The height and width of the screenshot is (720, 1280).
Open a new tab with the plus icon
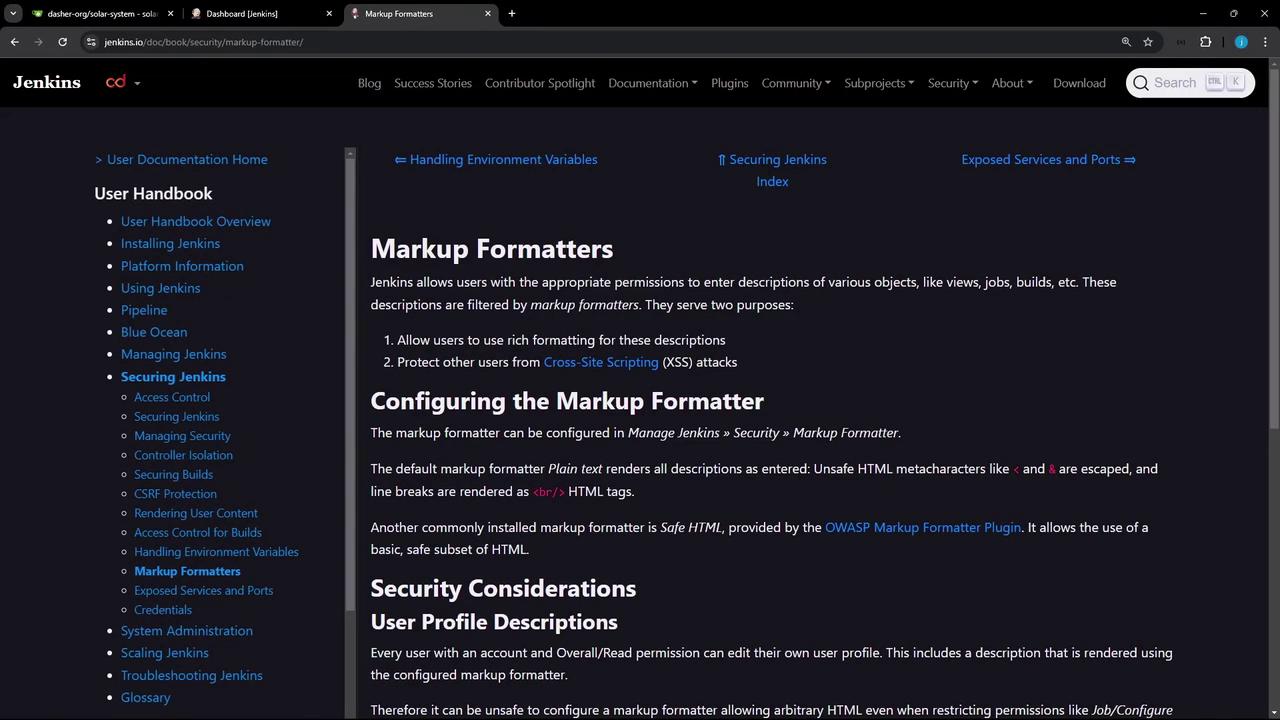[x=512, y=14]
